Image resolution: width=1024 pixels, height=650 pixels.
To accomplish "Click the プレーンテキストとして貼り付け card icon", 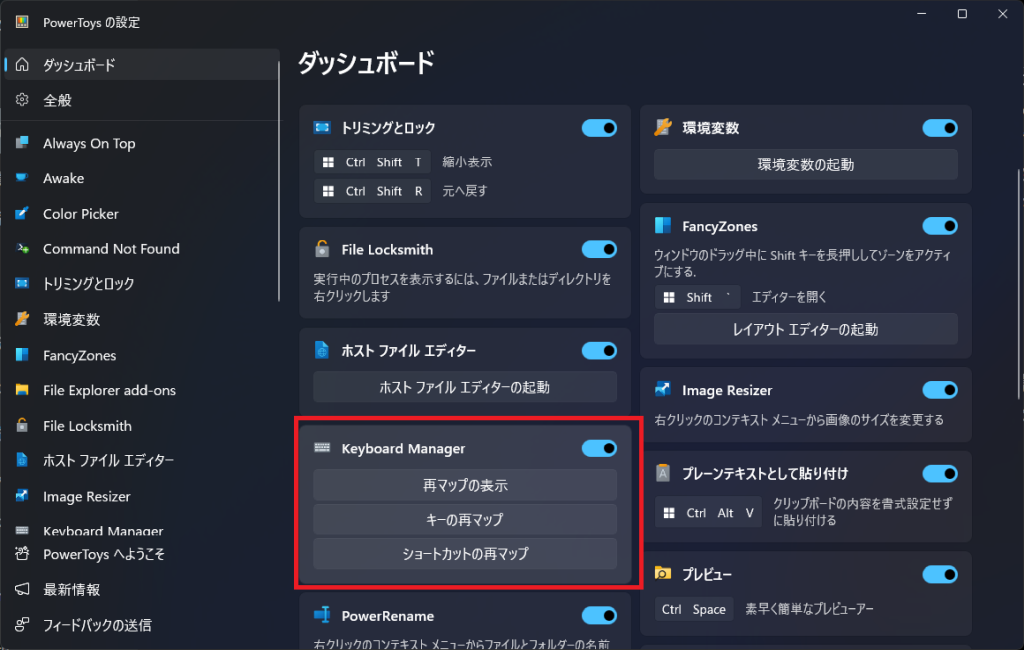I will [663, 473].
